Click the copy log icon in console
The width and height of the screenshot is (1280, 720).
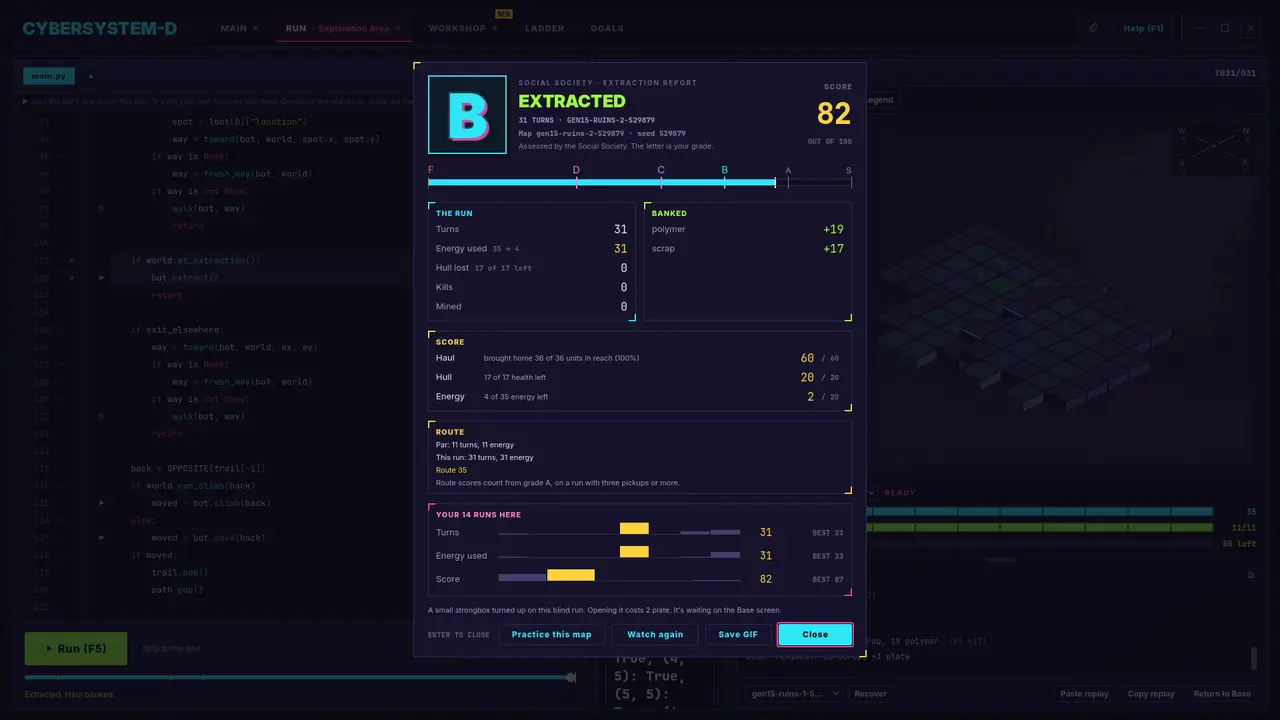tap(1250, 576)
